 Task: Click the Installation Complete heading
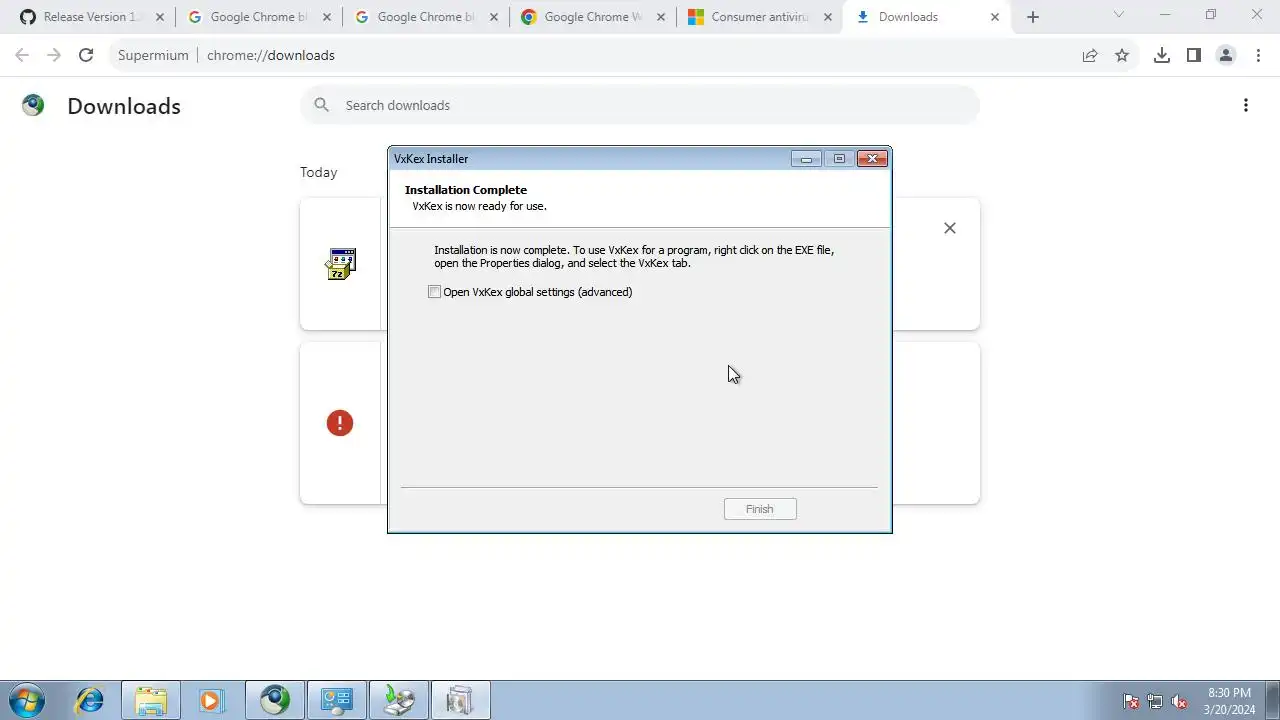(466, 190)
